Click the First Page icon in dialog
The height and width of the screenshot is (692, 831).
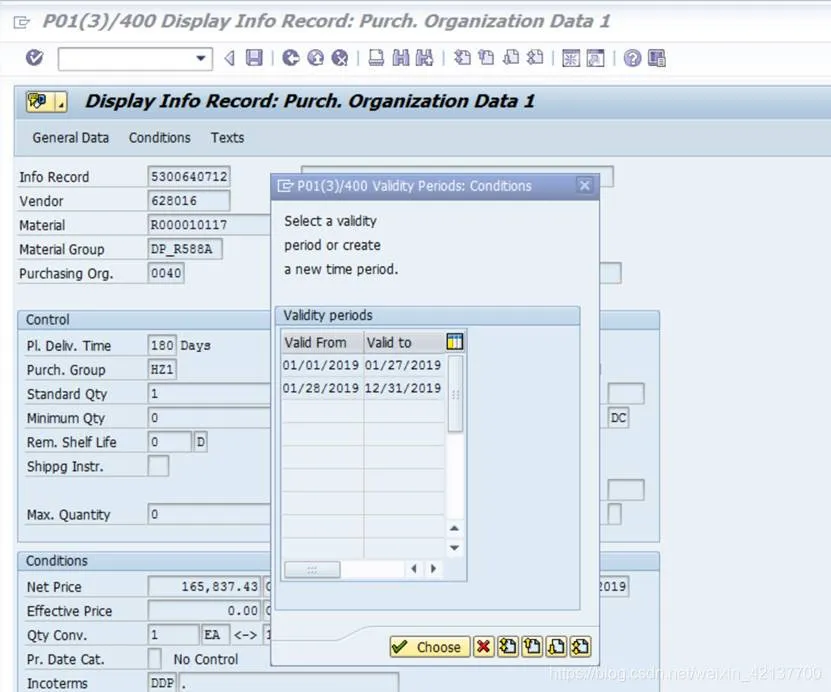(x=508, y=647)
